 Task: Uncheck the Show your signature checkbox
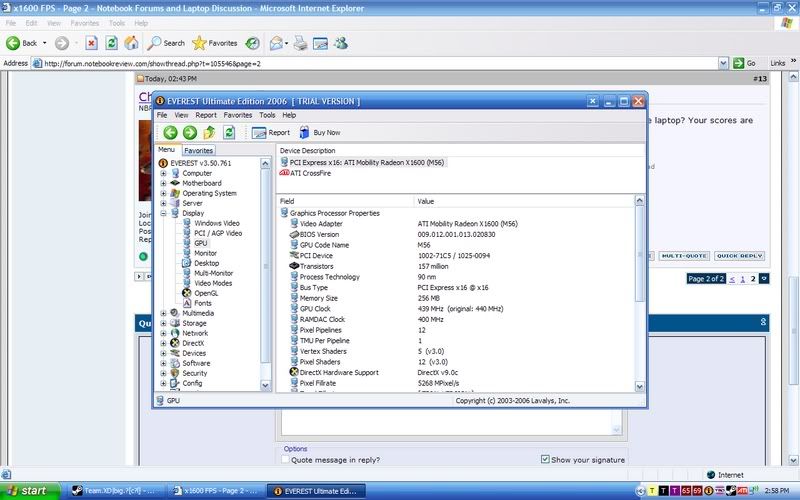point(545,460)
